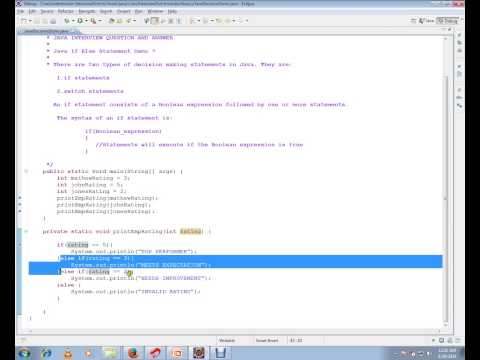Click the New Java Package icon

(x=112, y=21)
